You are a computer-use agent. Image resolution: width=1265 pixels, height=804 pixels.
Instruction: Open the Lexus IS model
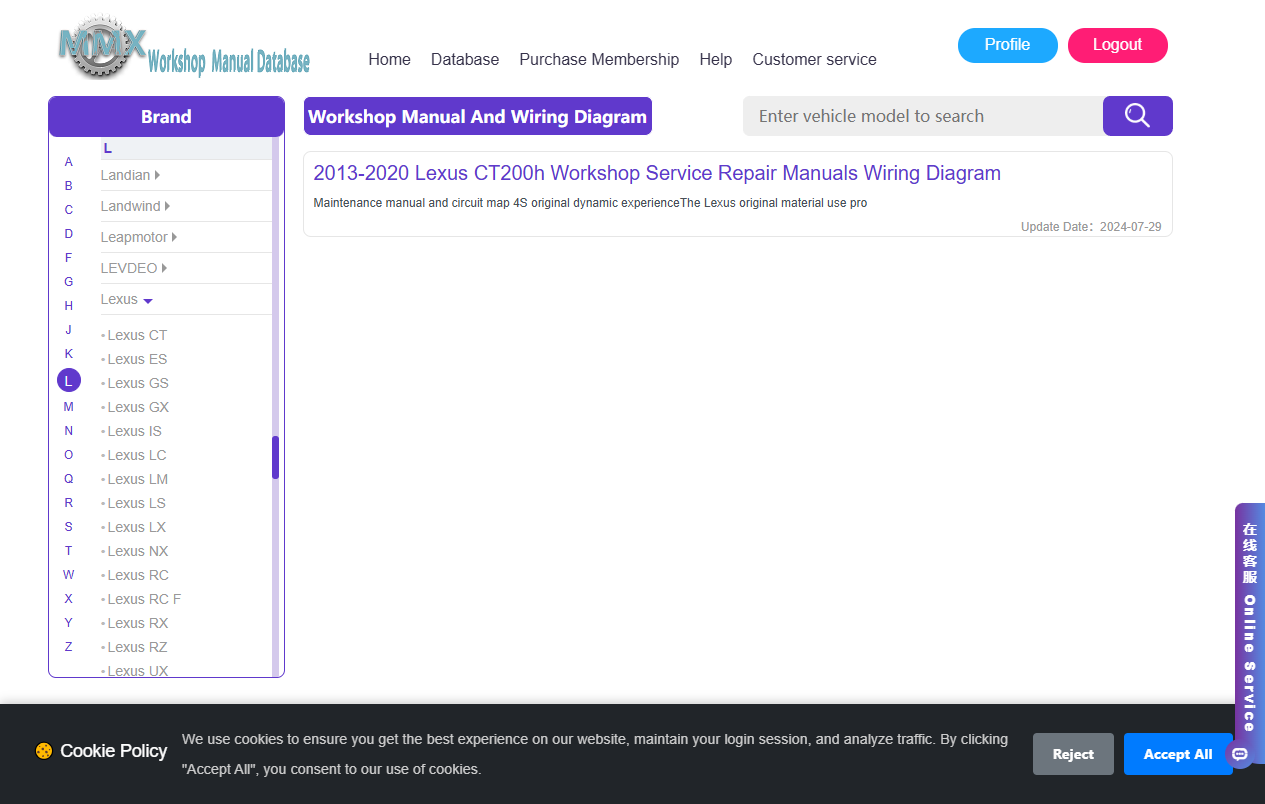point(134,431)
